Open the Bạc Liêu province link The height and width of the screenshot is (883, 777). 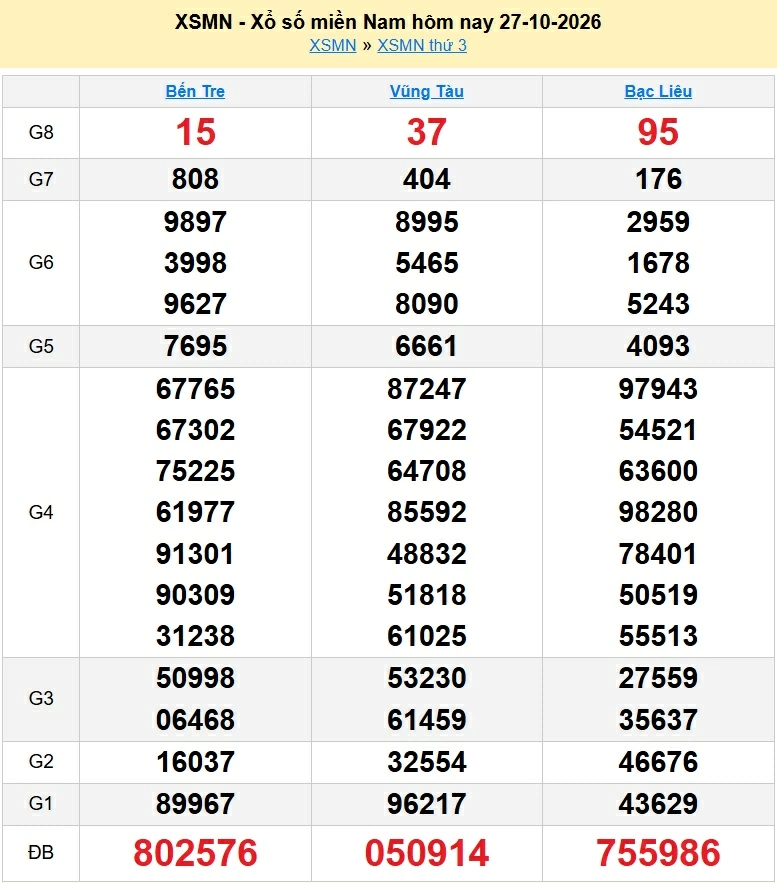(658, 91)
